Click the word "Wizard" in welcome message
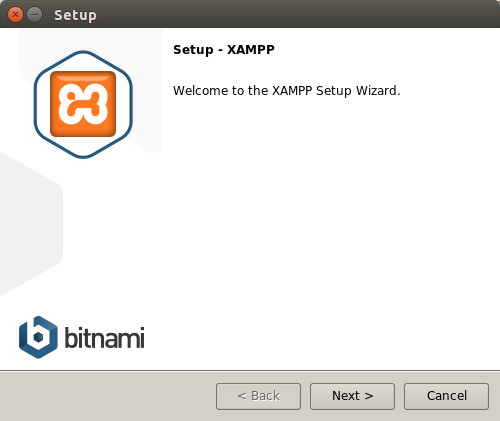500x421 pixels. pyautogui.click(x=376, y=91)
